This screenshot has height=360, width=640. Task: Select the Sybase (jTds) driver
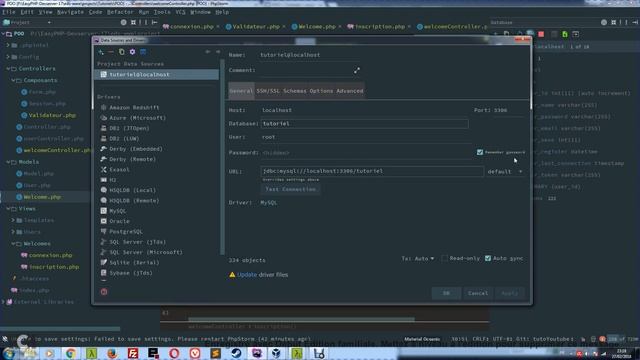pyautogui.click(x=131, y=273)
